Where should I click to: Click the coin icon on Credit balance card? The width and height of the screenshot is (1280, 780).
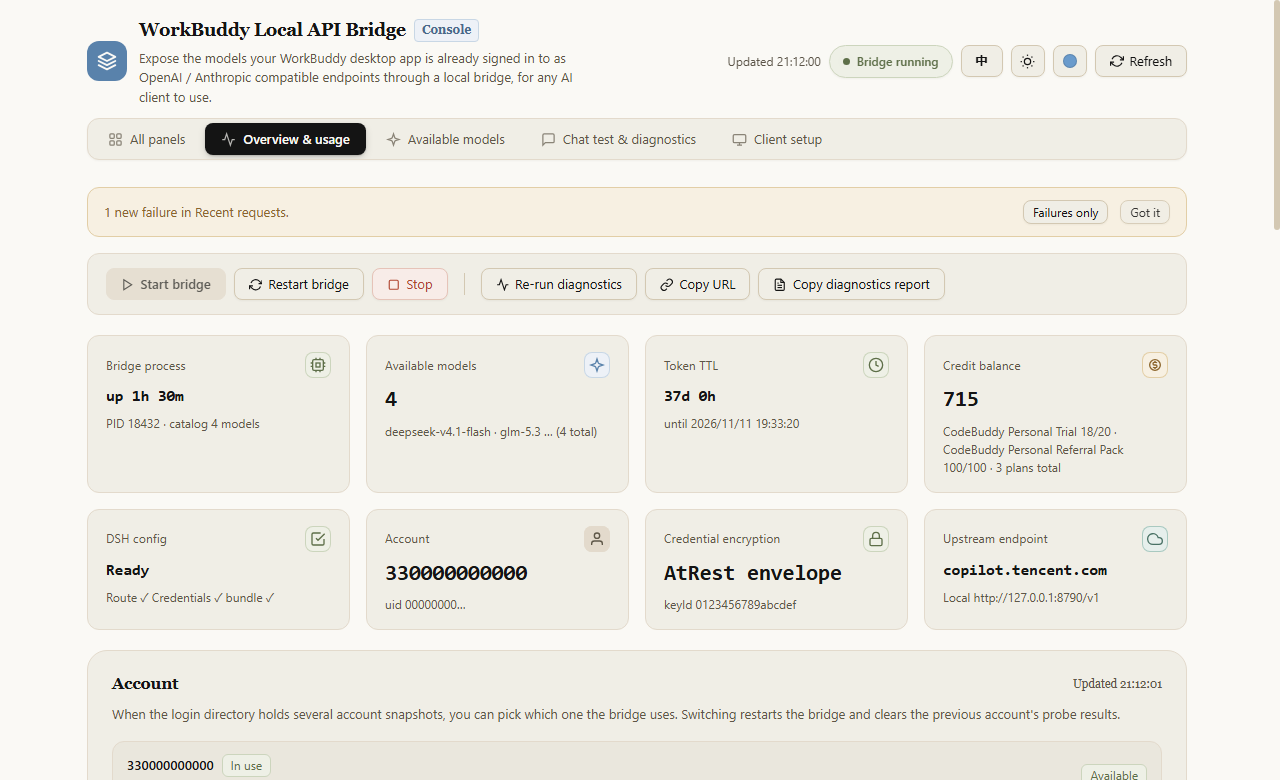(1155, 365)
